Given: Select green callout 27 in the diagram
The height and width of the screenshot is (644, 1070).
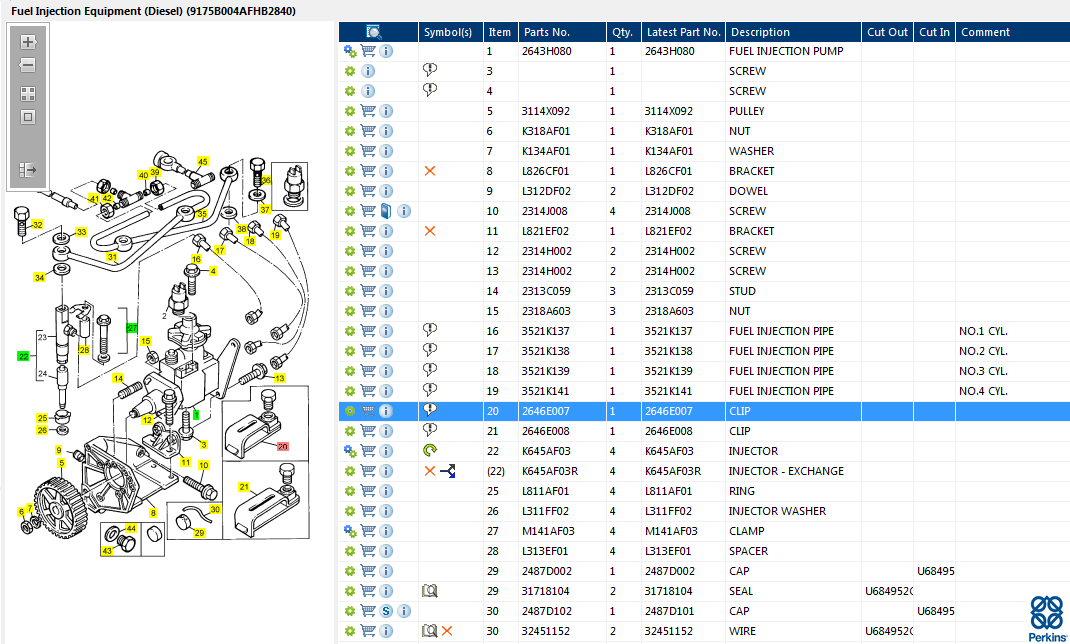Looking at the screenshot, I should click(132, 328).
